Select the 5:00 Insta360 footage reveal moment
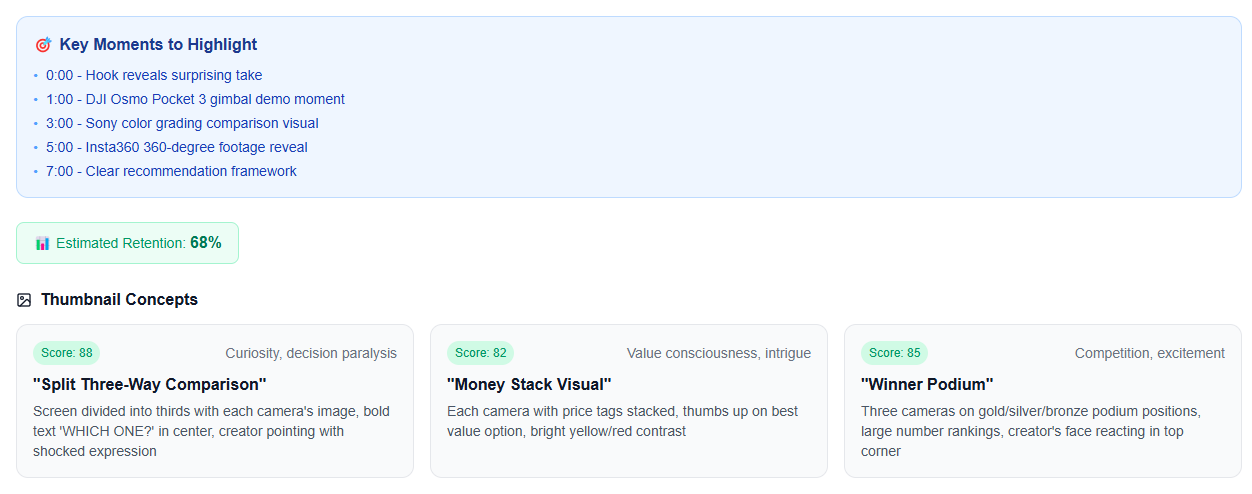Image resolution: width=1252 pixels, height=494 pixels. tap(176, 147)
